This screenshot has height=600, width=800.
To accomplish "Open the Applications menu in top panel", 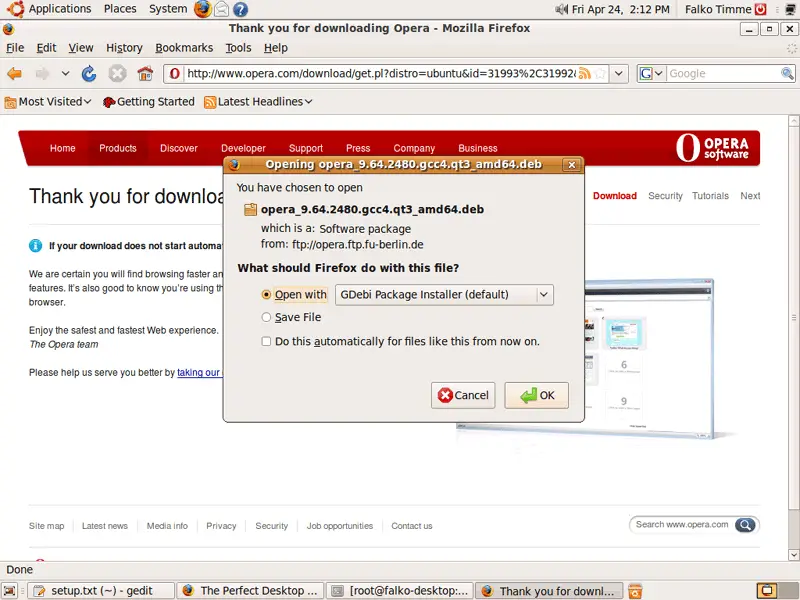I will 60,9.
